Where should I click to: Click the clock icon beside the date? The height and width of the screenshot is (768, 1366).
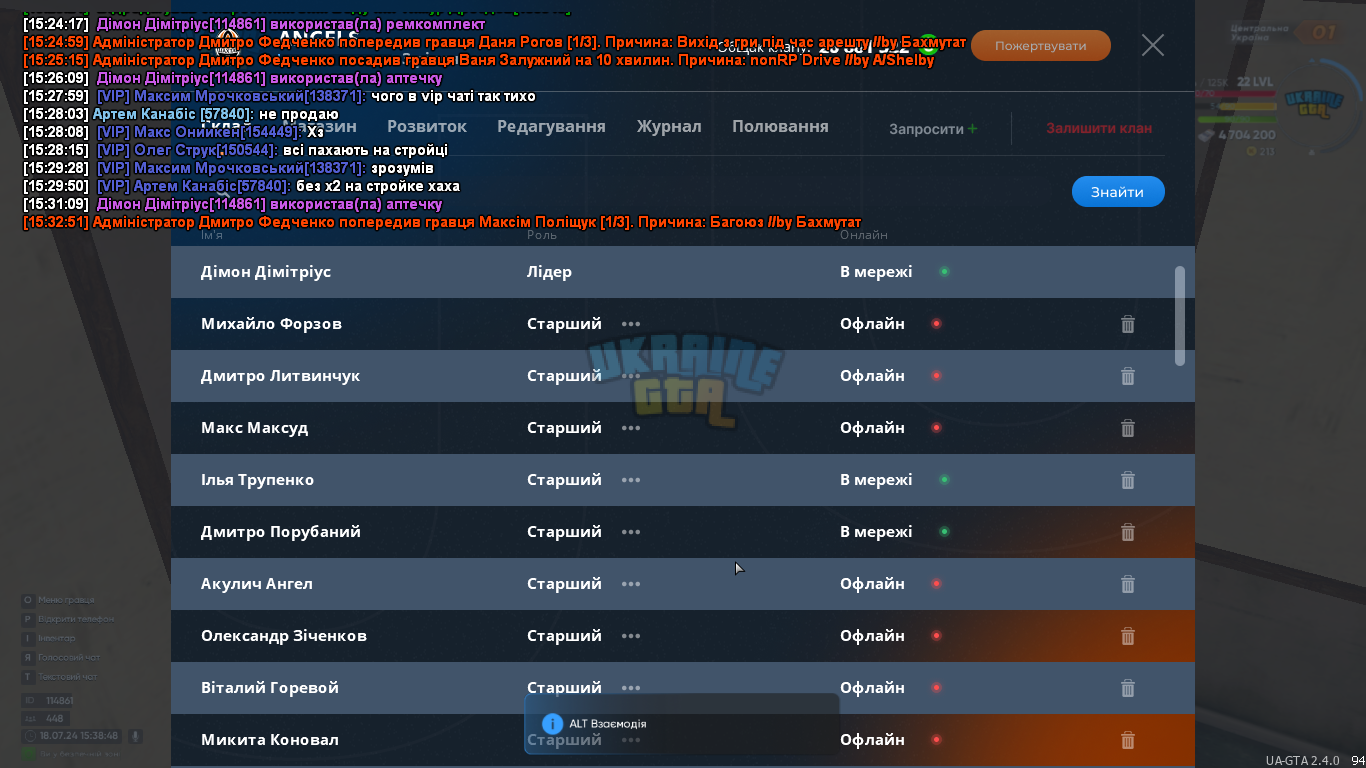29,736
